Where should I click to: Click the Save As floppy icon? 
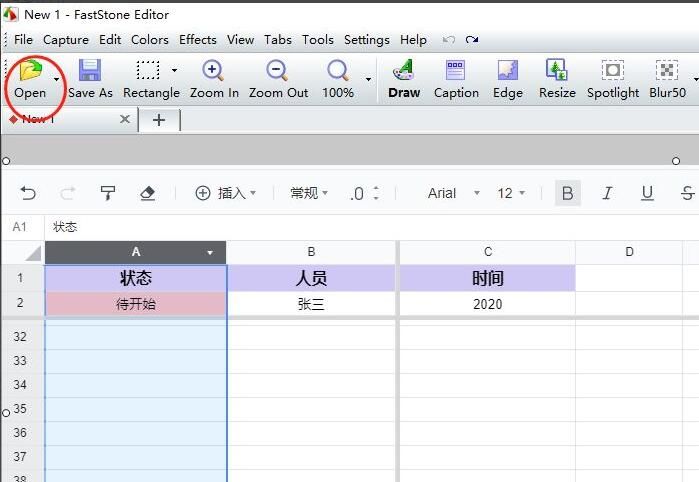(90, 70)
